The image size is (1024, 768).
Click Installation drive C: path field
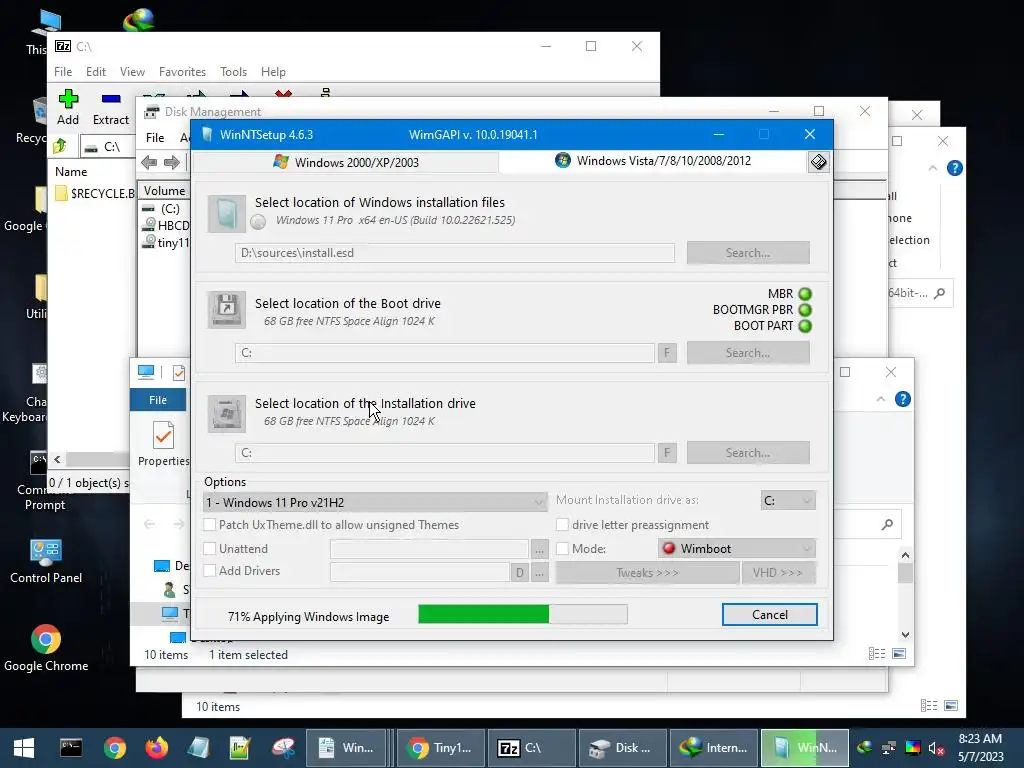[445, 453]
